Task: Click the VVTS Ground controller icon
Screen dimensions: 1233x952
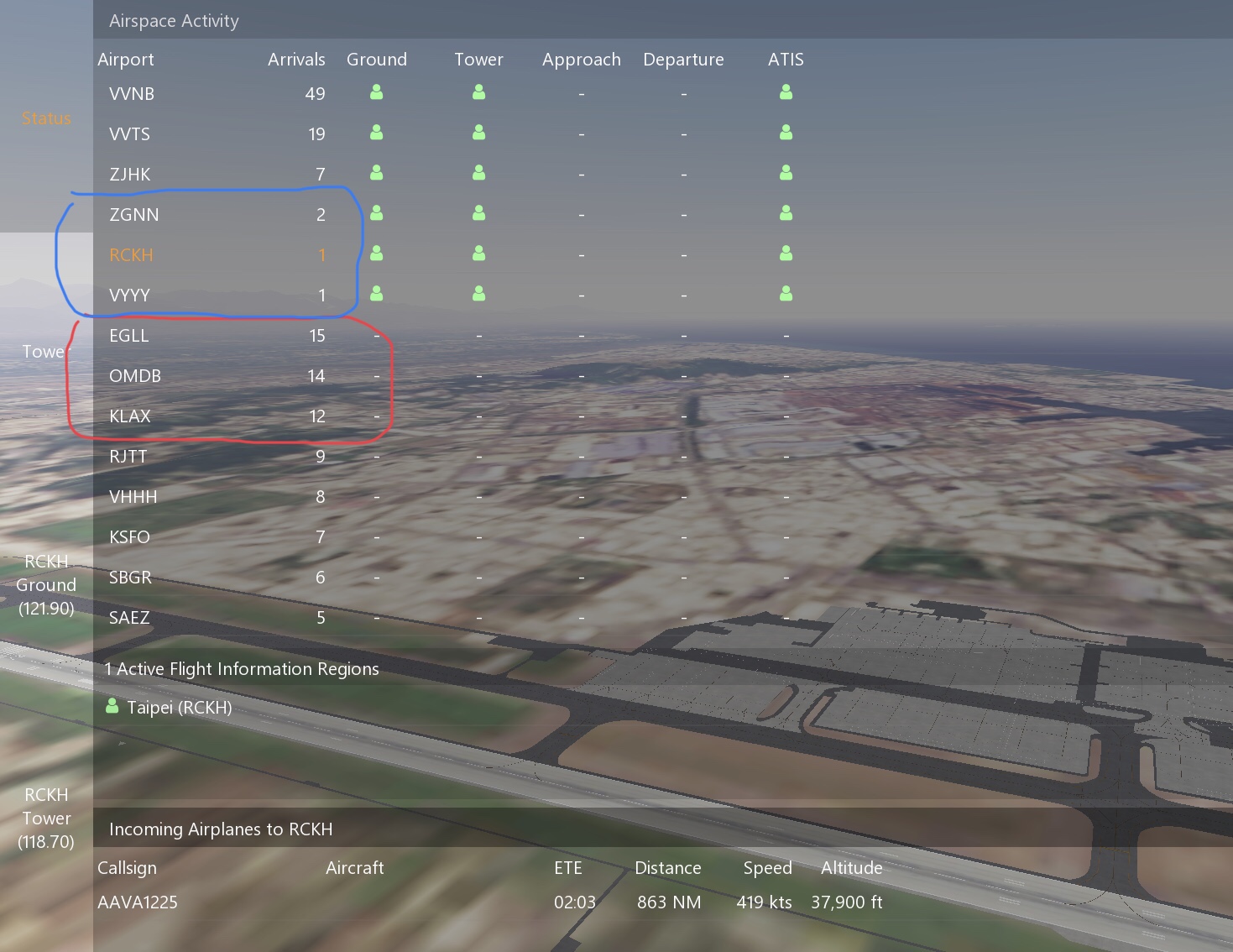Action: coord(377,133)
